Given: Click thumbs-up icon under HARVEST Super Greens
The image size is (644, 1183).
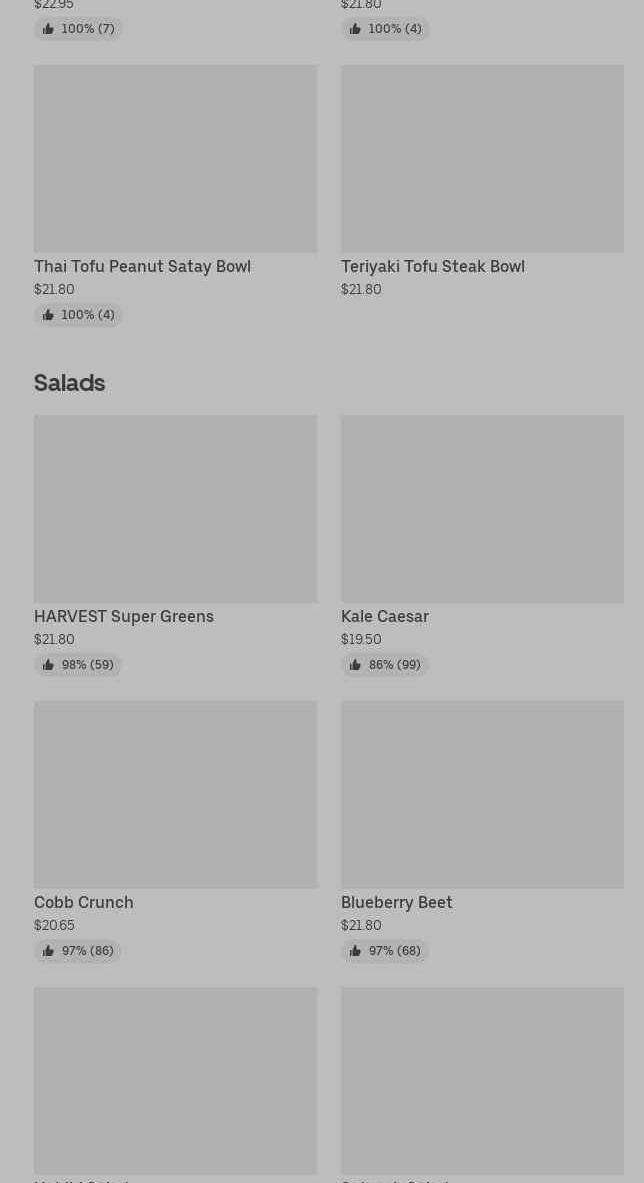Looking at the screenshot, I should point(48,665).
